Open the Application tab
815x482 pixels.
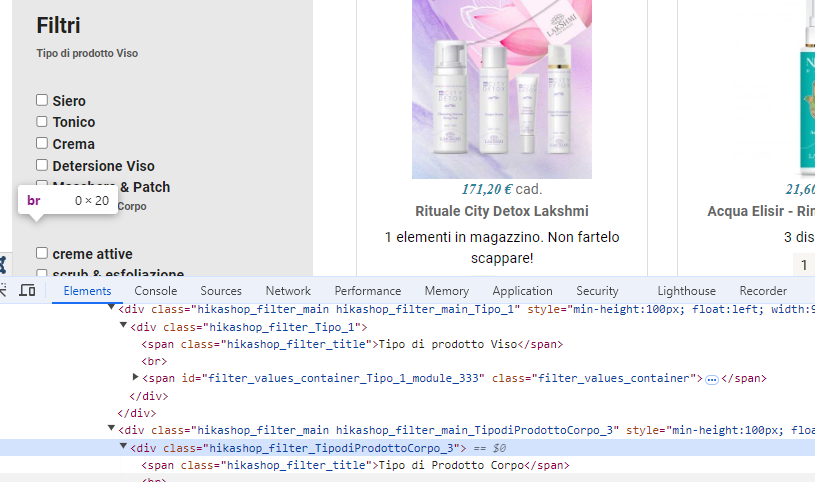click(x=522, y=291)
